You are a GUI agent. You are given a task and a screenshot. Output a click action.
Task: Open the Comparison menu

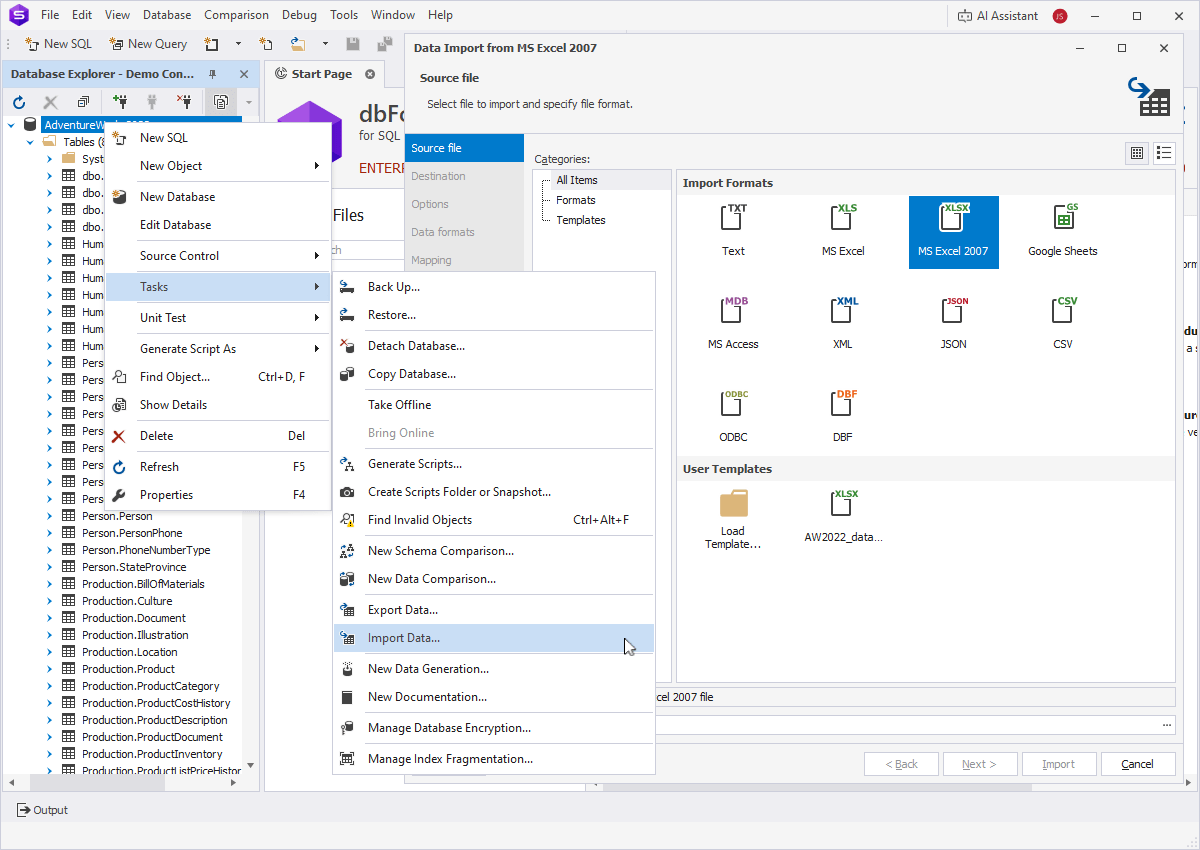(236, 14)
